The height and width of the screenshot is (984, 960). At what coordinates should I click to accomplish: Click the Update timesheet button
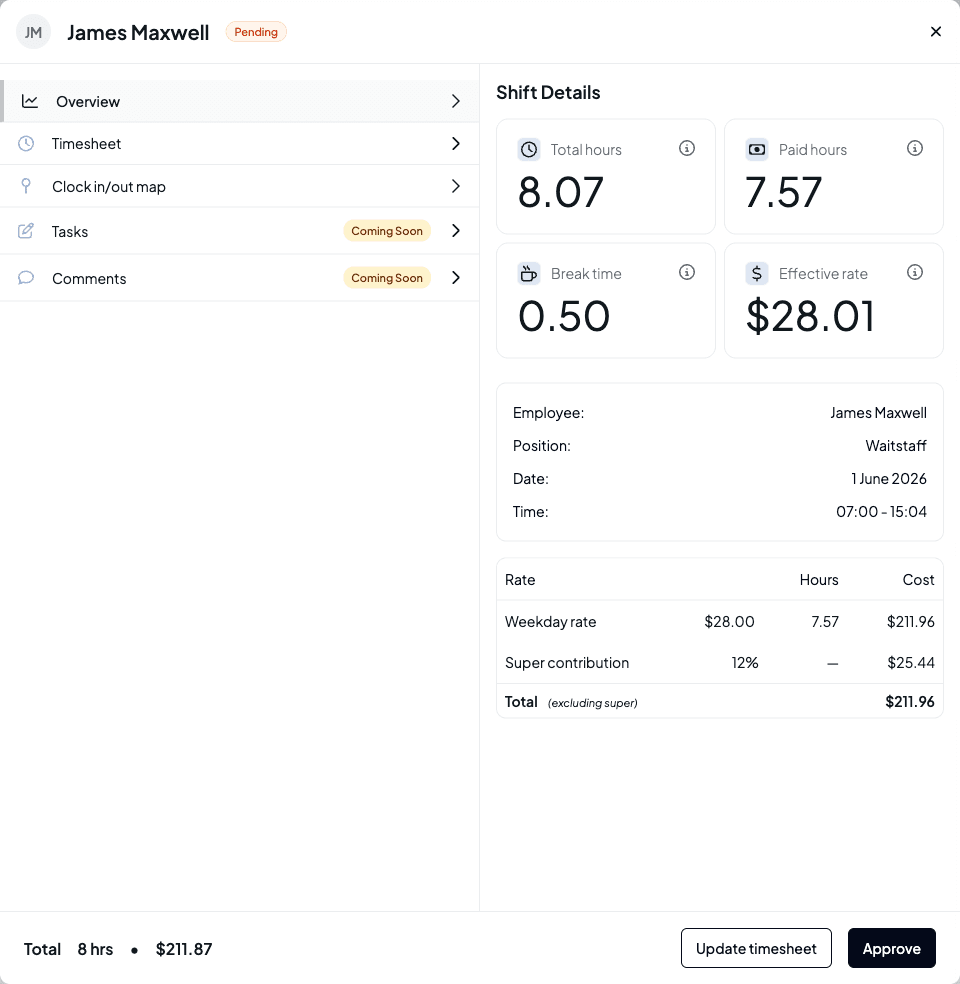point(756,948)
